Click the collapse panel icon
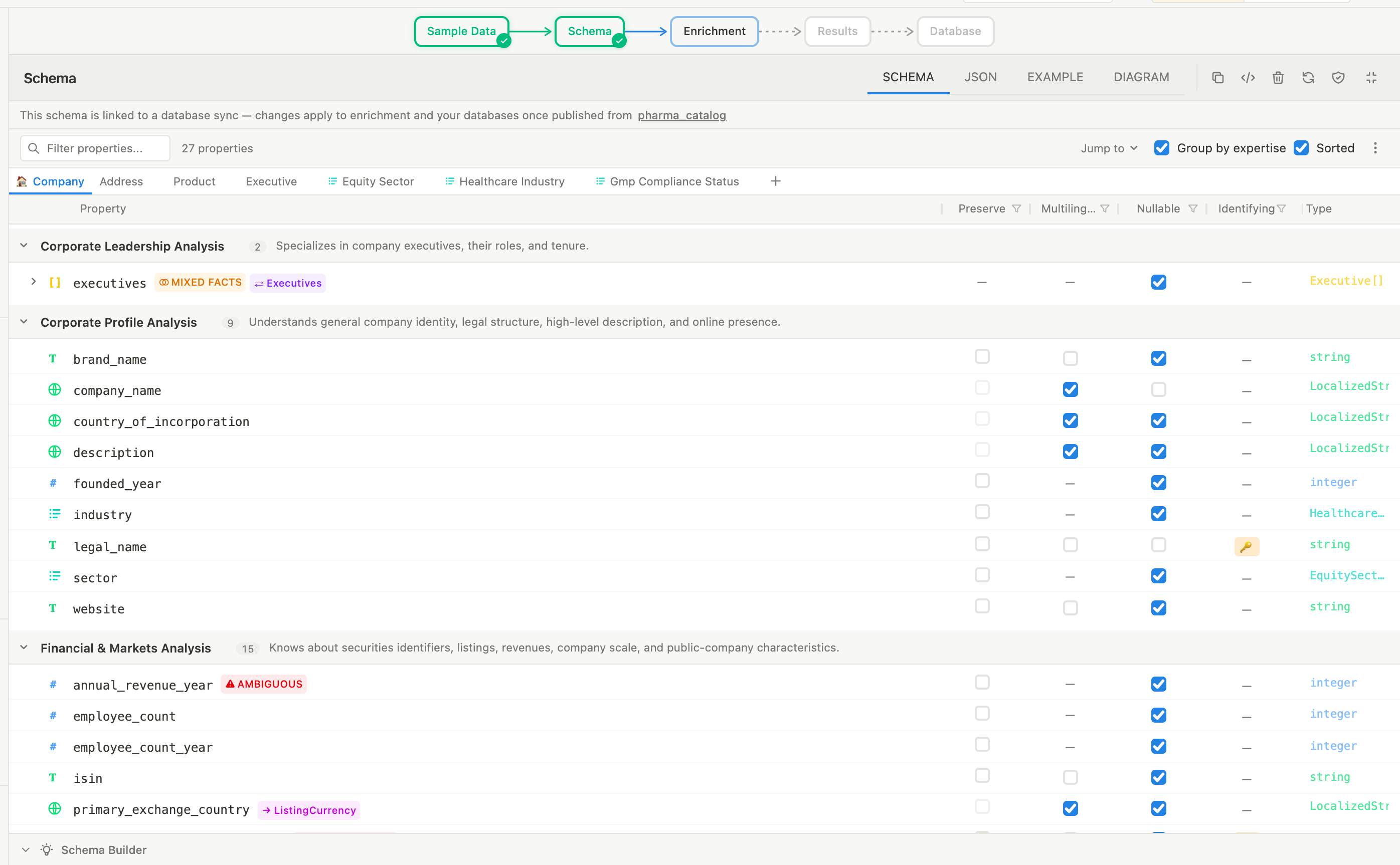The image size is (1400, 865). (x=1371, y=77)
